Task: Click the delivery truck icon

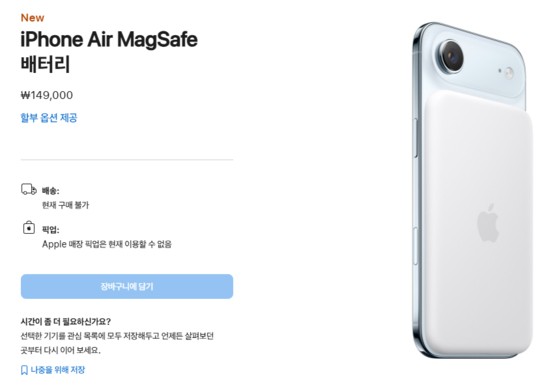Action: (x=29, y=189)
